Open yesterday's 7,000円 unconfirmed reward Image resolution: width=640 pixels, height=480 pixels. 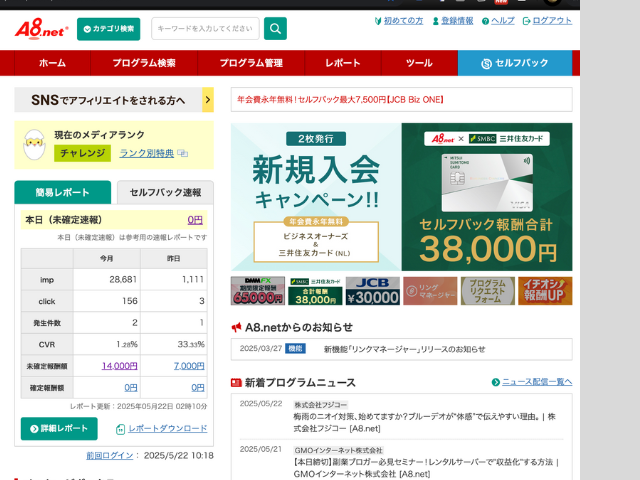(x=189, y=366)
